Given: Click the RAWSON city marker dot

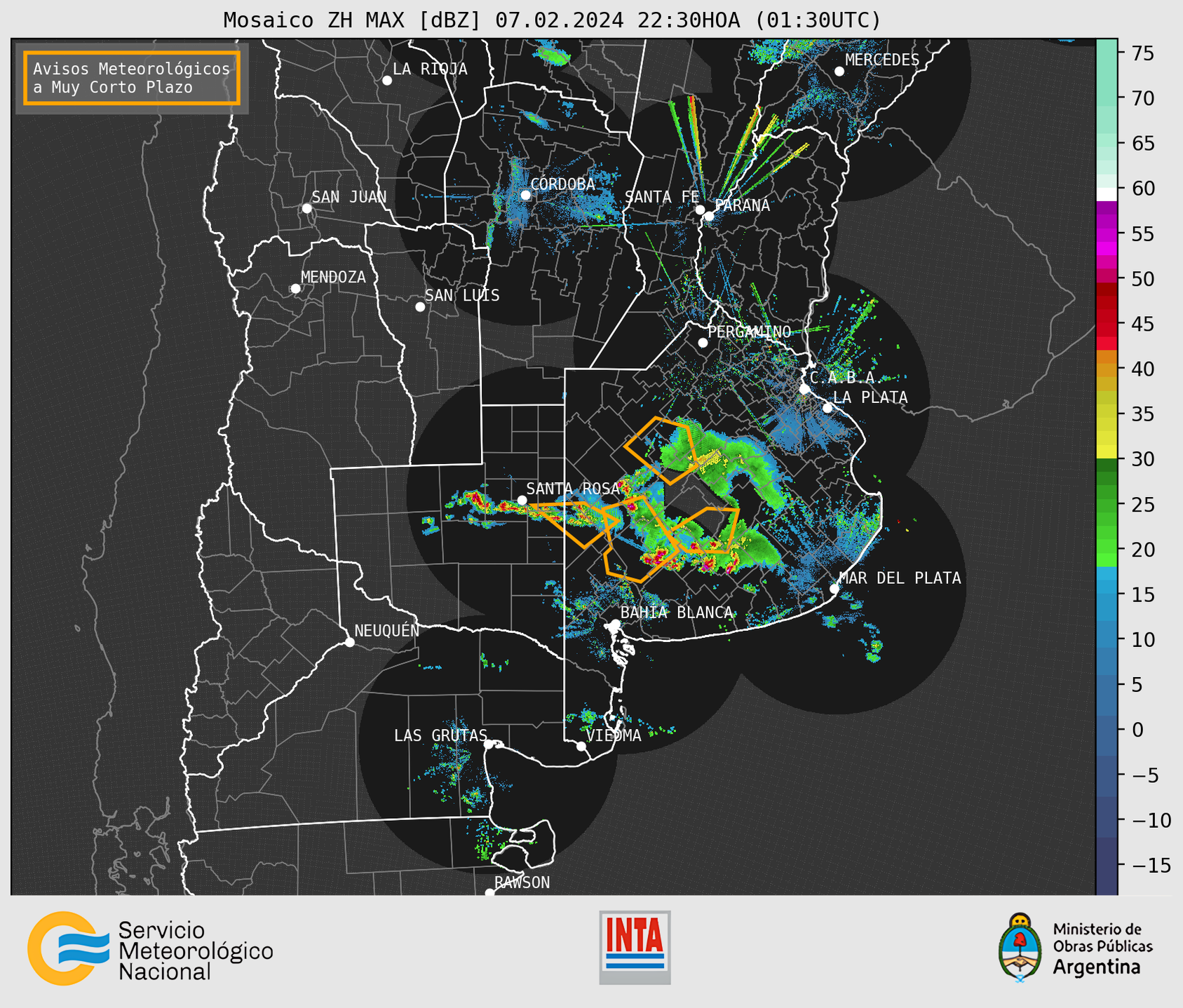Looking at the screenshot, I should [489, 892].
